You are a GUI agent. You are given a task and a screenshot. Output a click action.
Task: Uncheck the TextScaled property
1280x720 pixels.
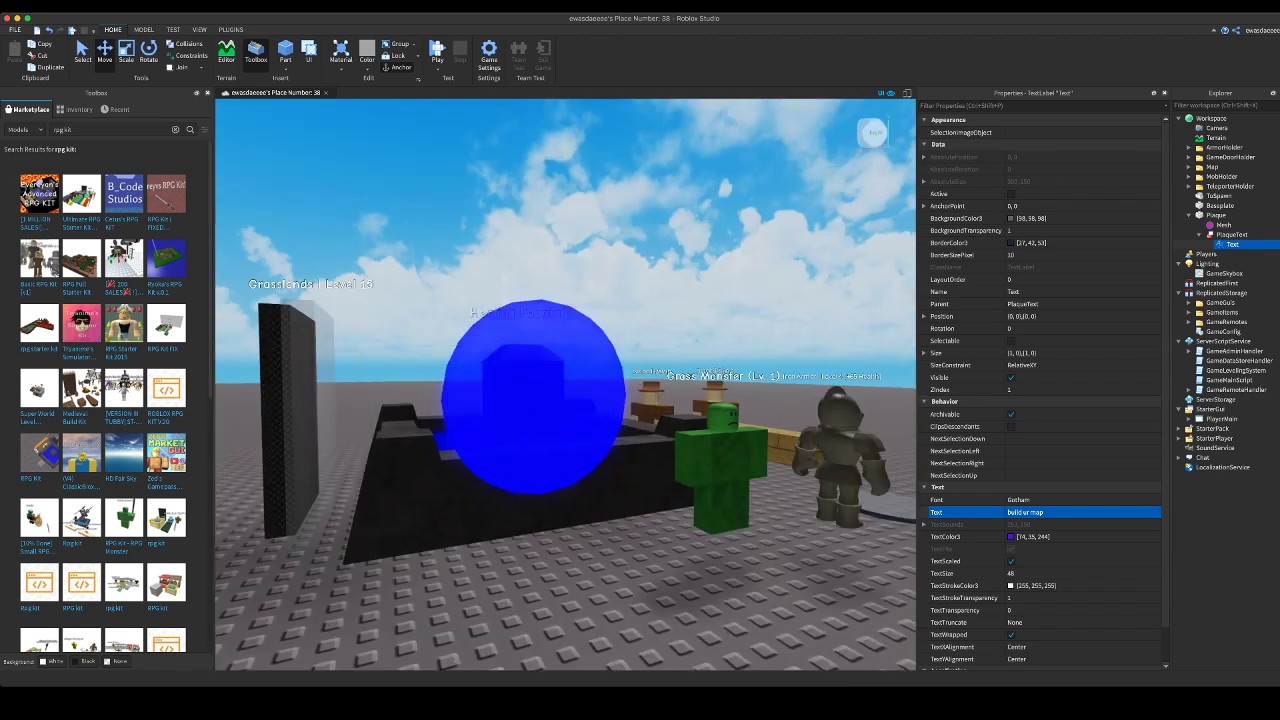tap(1011, 561)
